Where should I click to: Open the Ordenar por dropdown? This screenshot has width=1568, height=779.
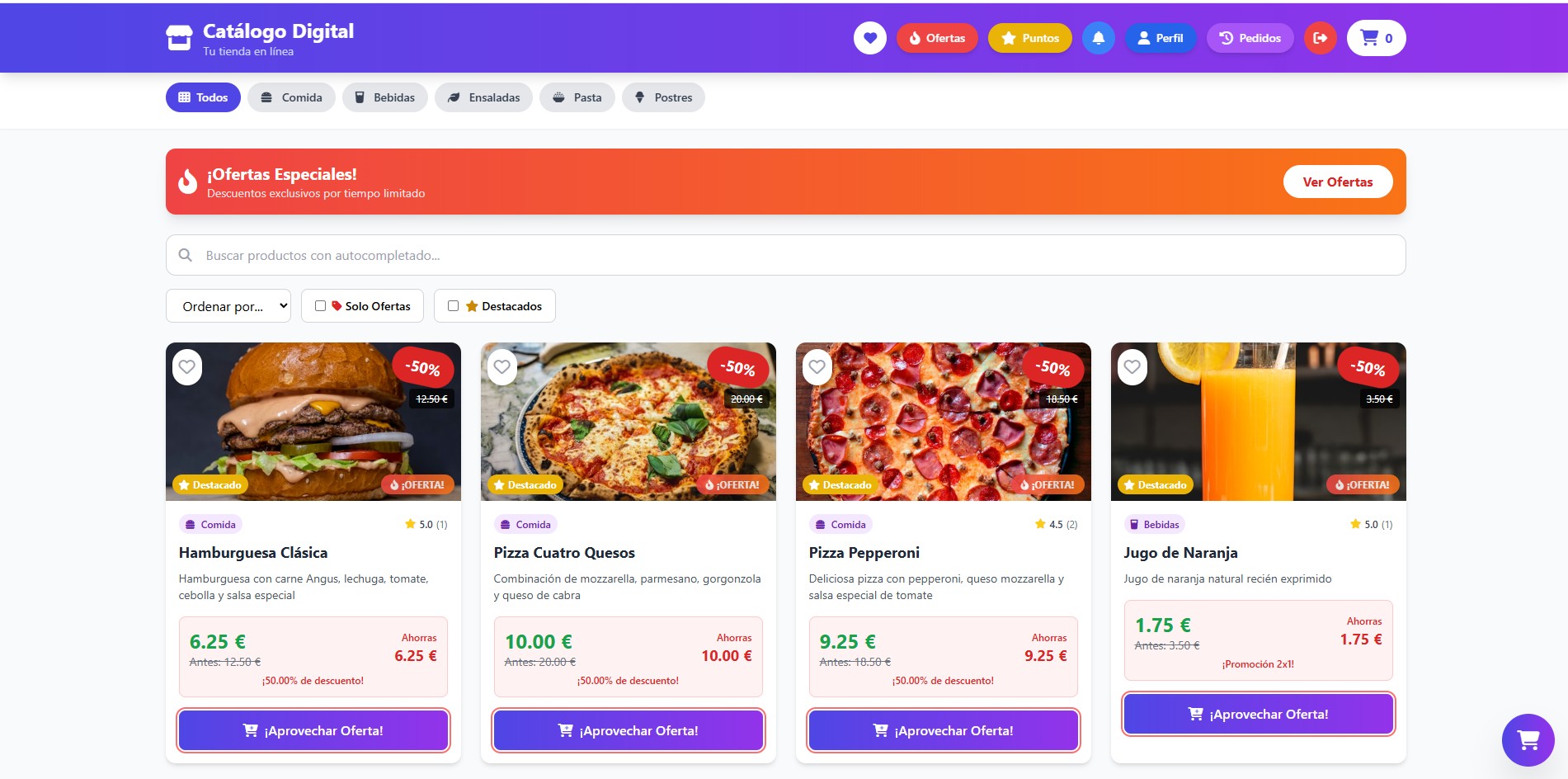228,305
